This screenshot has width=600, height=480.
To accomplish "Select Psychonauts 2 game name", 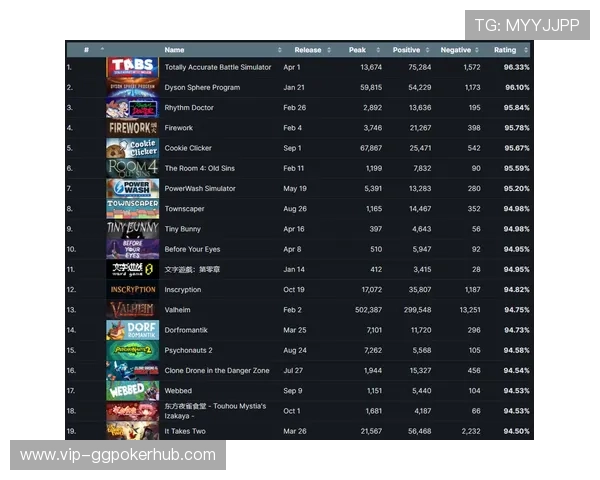I will coord(188,351).
